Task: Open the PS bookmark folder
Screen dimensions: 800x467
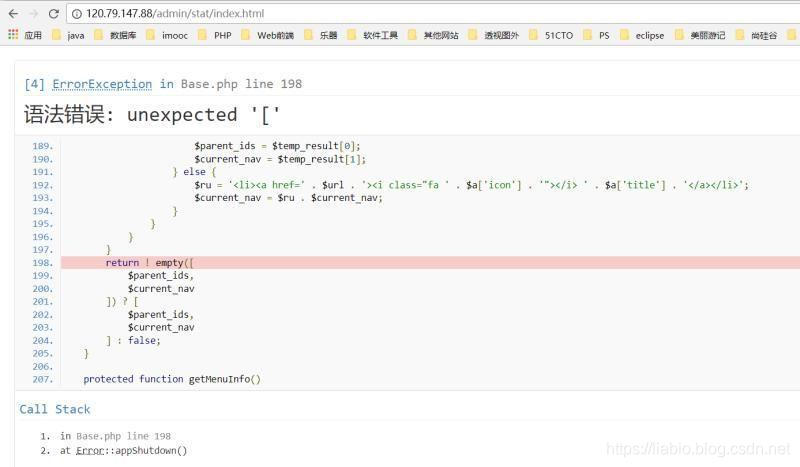Action: point(596,35)
